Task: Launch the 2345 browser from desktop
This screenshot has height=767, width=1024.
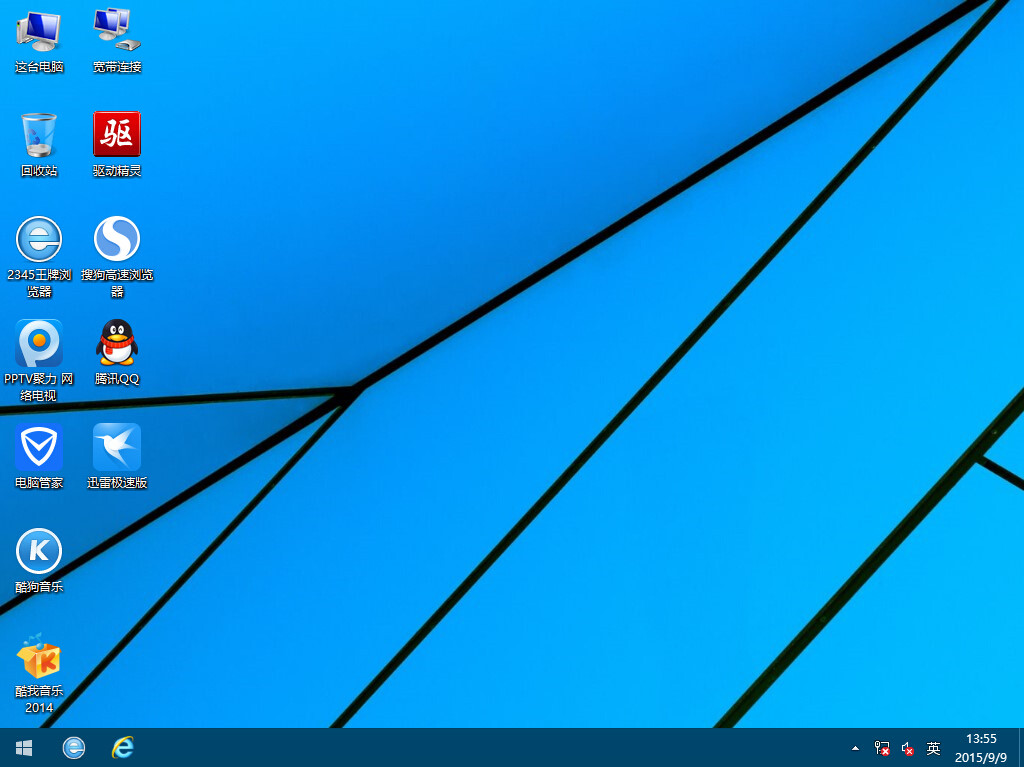Action: [x=38, y=240]
